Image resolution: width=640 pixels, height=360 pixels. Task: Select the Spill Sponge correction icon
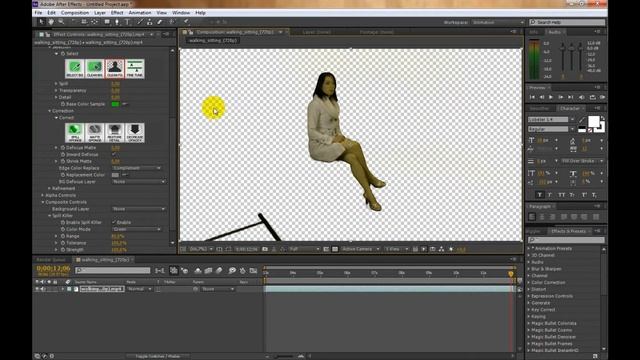click(75, 133)
